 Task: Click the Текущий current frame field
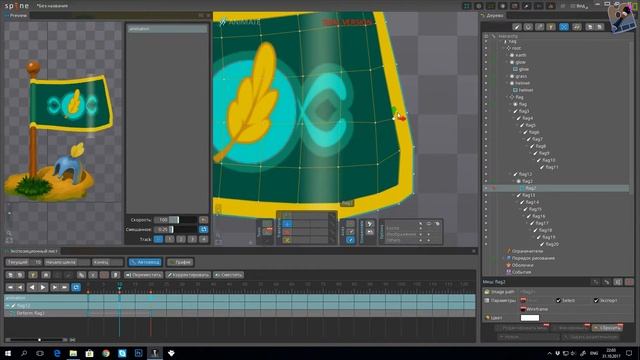(x=24, y=262)
